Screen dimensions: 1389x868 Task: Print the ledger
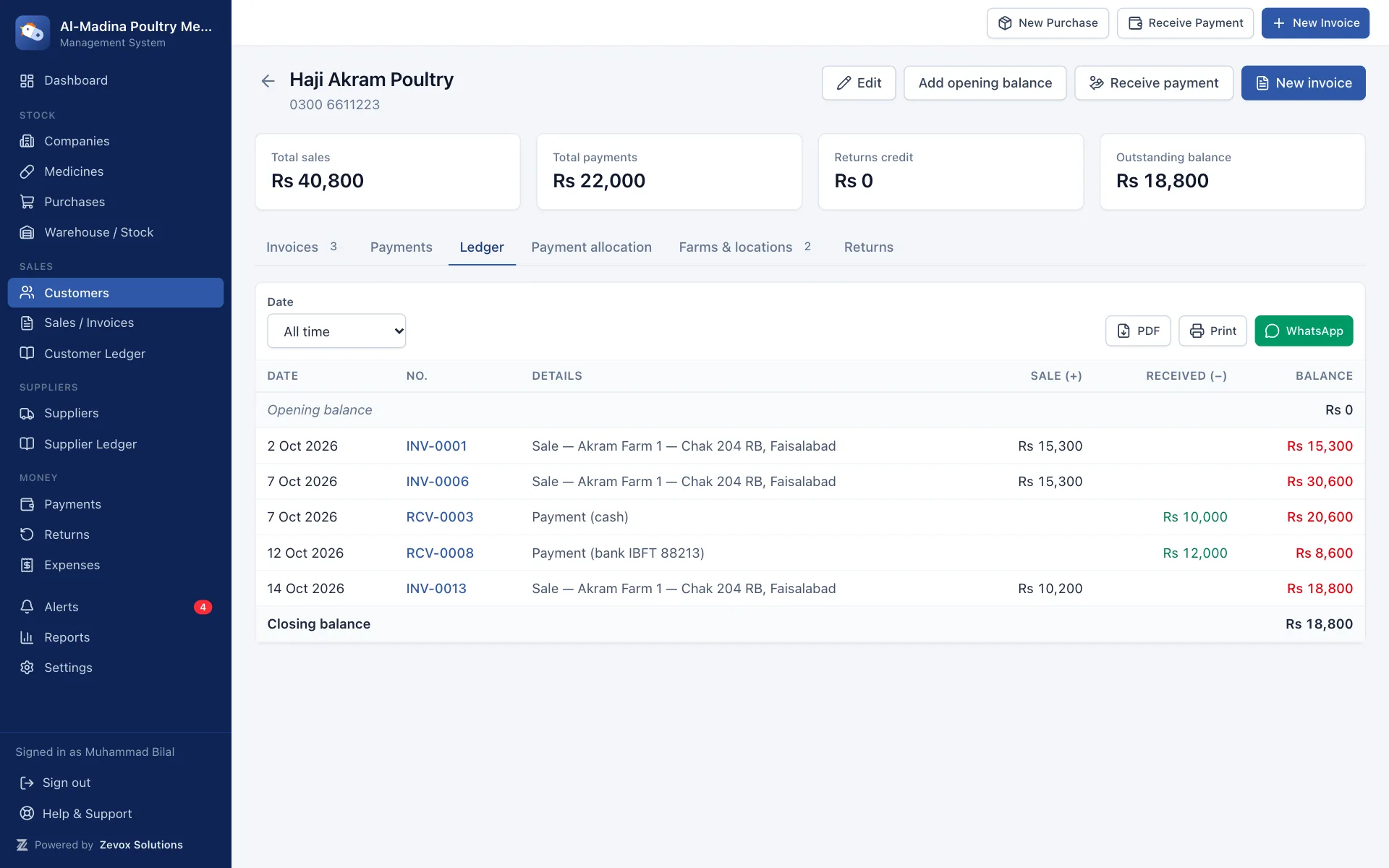point(1212,331)
